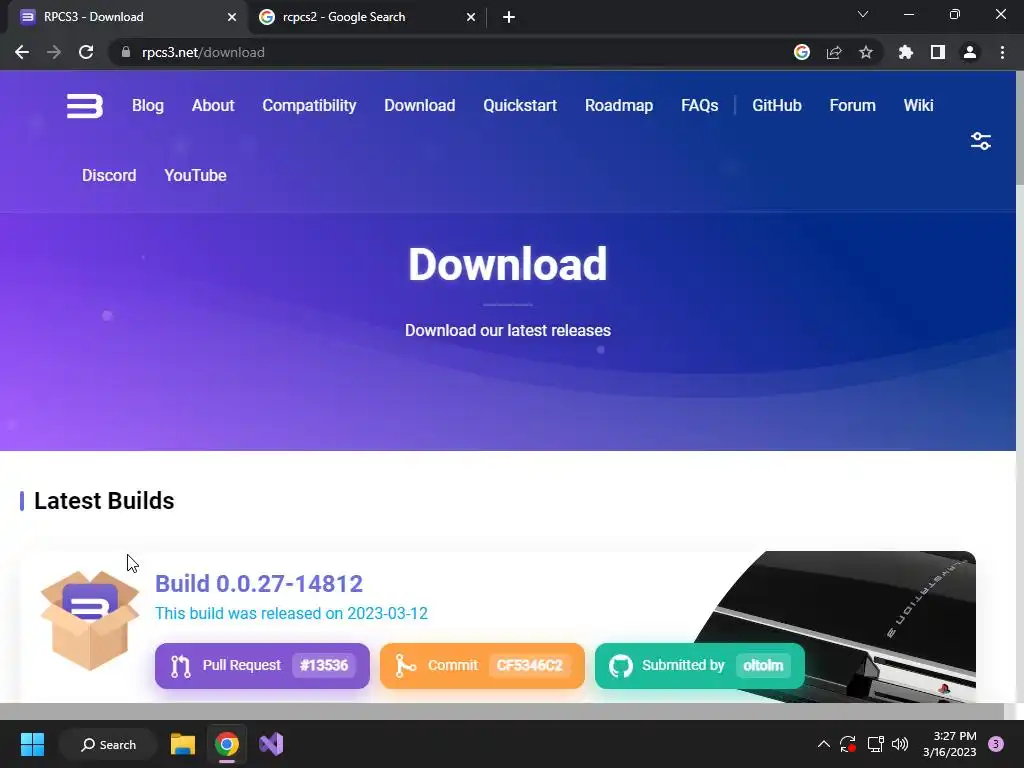The height and width of the screenshot is (768, 1024).
Task: Click the browser forward arrow
Action: [x=54, y=52]
